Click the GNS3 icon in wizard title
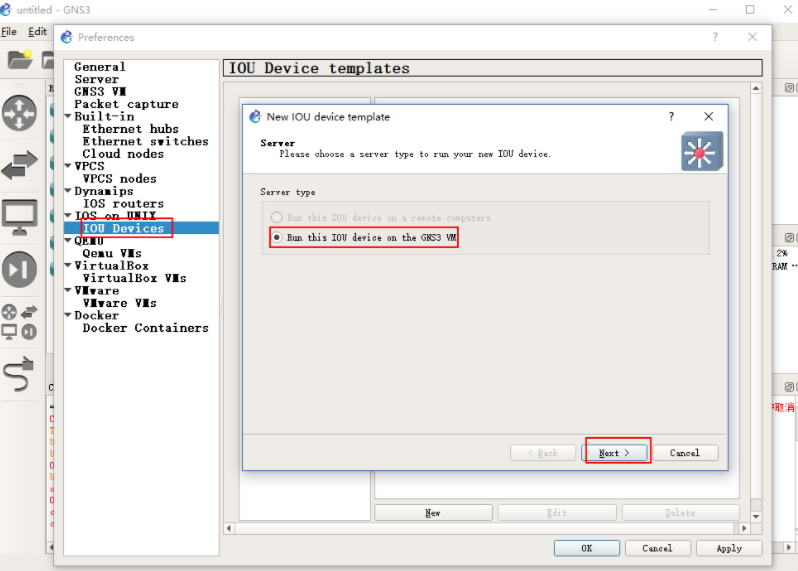The height and width of the screenshot is (571, 798). tap(255, 117)
